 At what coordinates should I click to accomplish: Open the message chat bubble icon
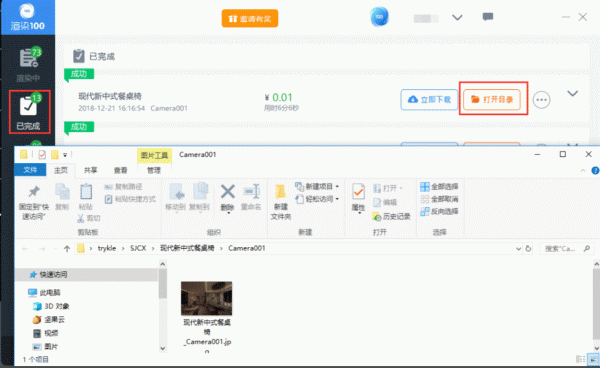tap(488, 17)
